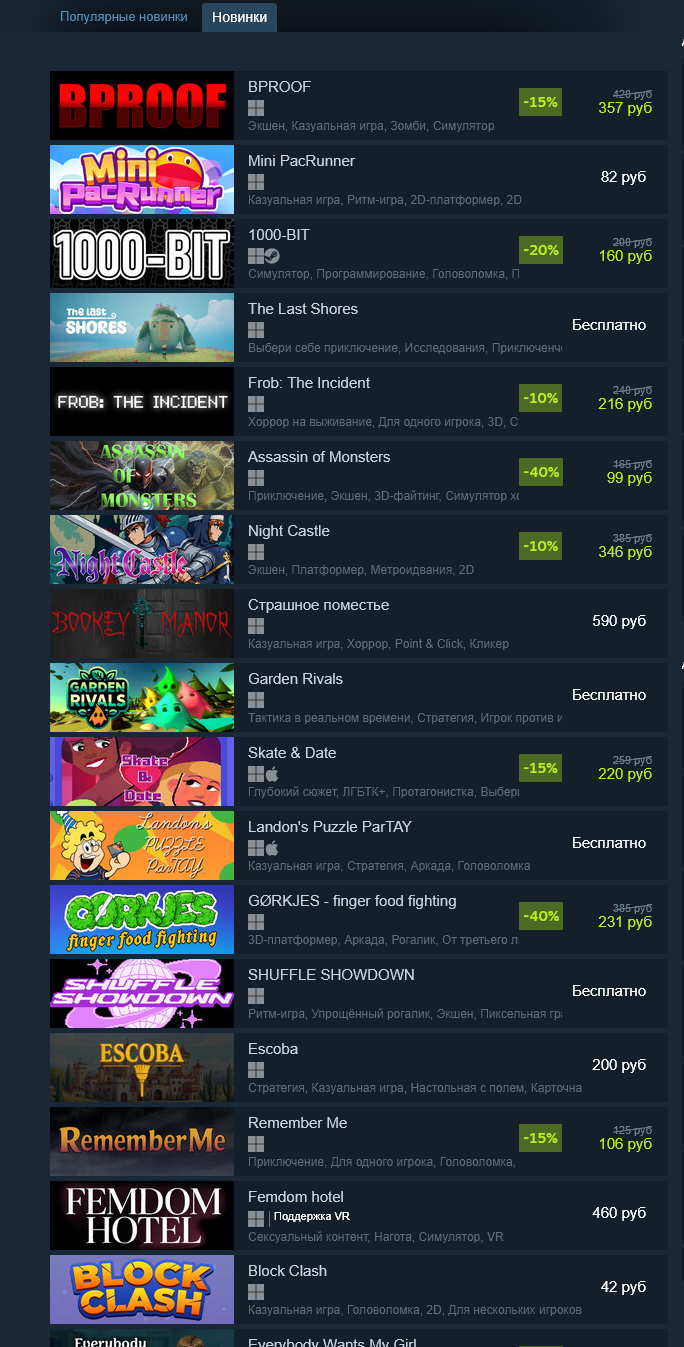Click the Windows icon under BPROOF

[256, 108]
